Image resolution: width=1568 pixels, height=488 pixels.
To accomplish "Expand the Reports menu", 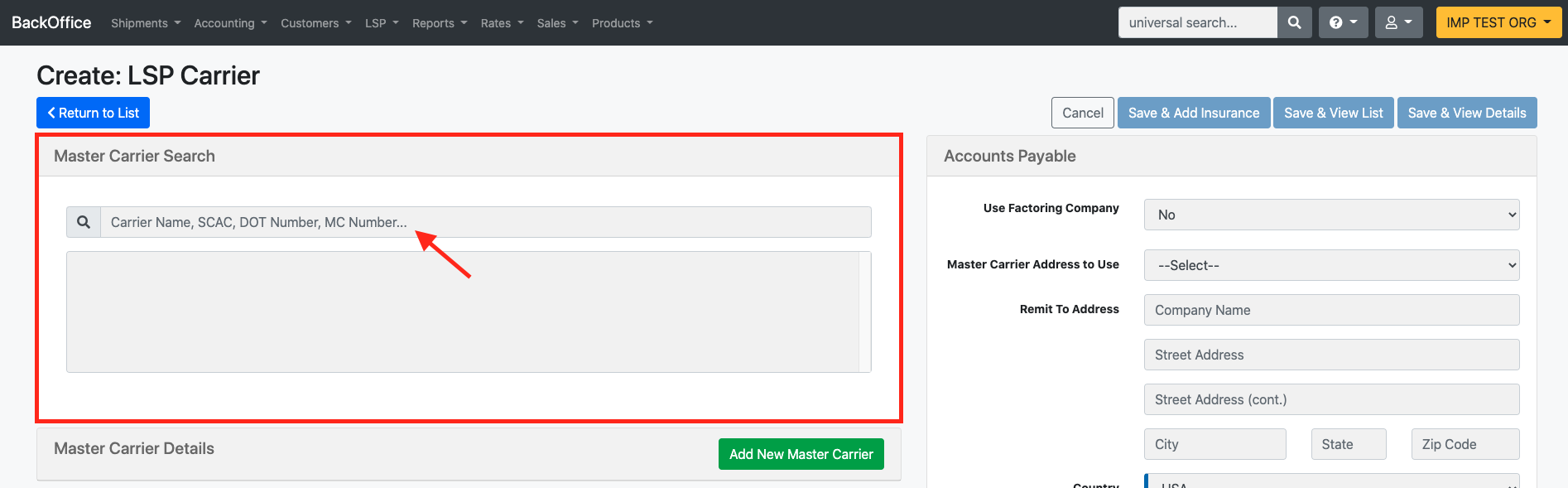I will point(440,23).
